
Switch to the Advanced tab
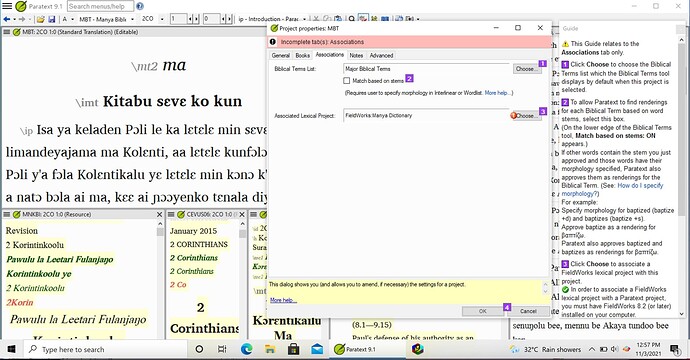tap(381, 55)
